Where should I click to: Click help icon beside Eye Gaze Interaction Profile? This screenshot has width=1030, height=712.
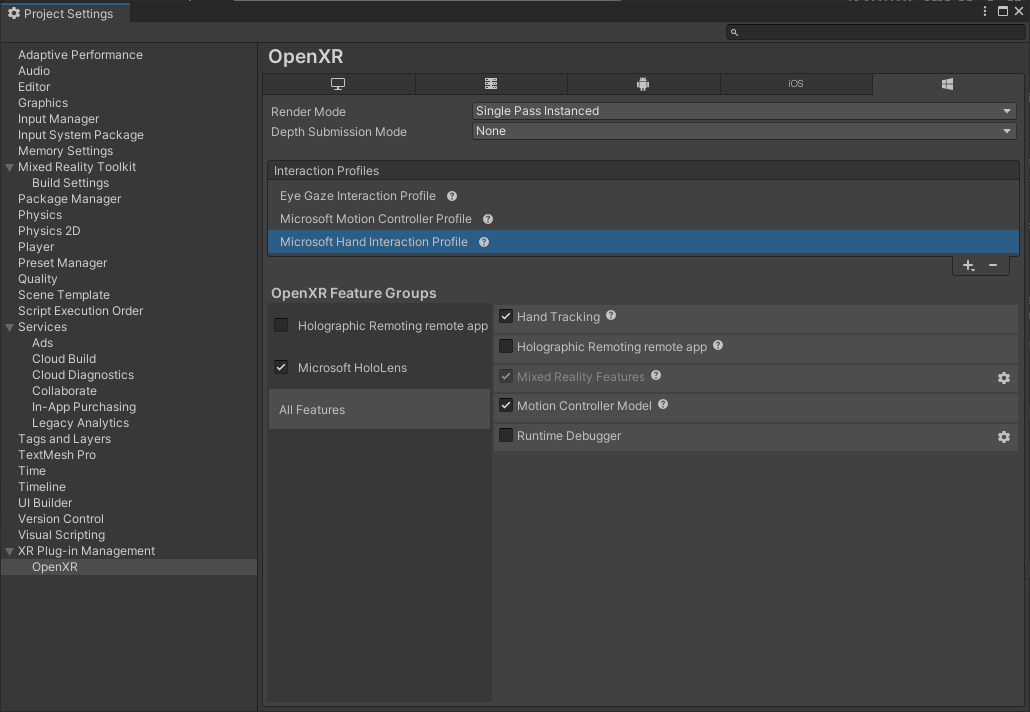tap(452, 196)
